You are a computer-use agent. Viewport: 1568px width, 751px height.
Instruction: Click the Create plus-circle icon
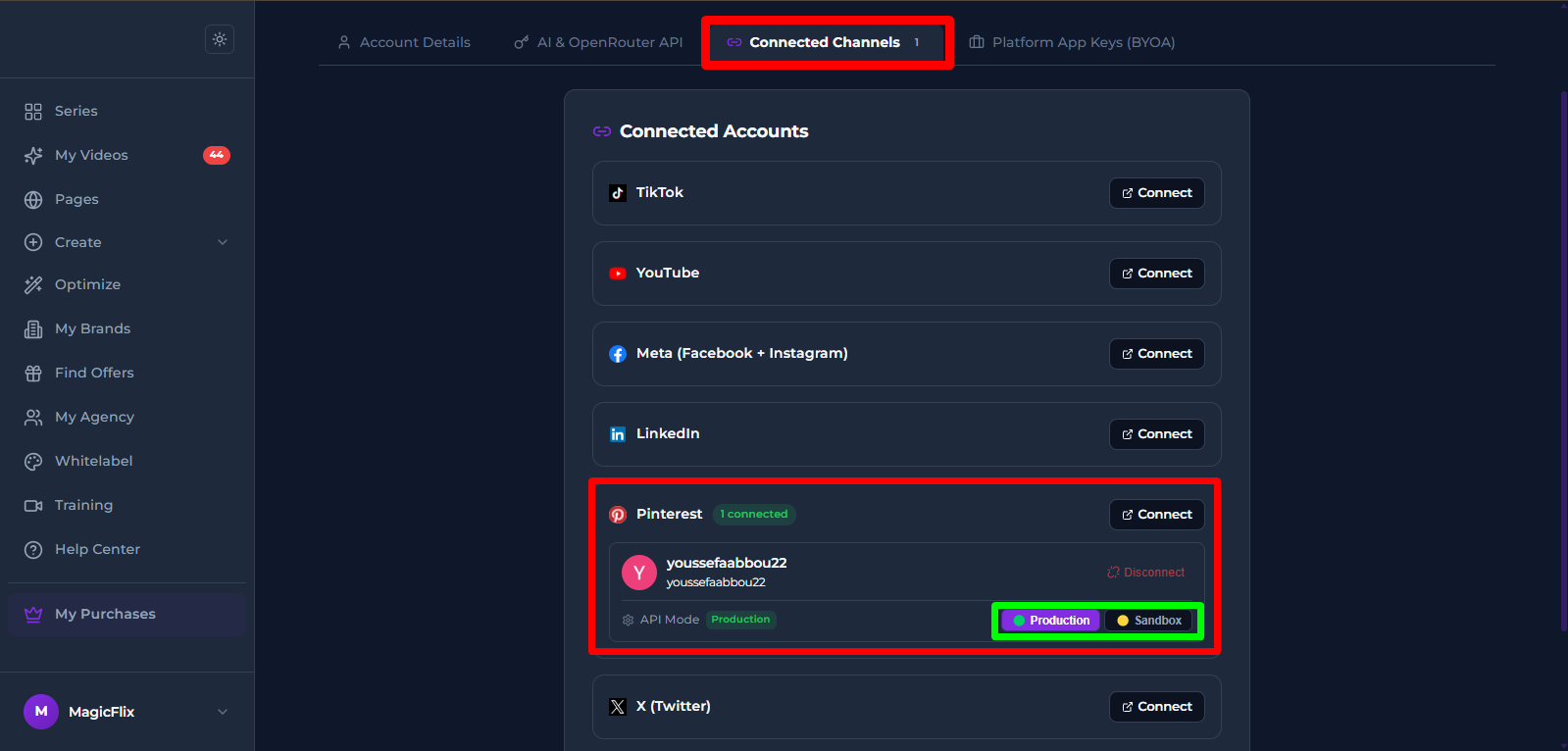click(33, 242)
